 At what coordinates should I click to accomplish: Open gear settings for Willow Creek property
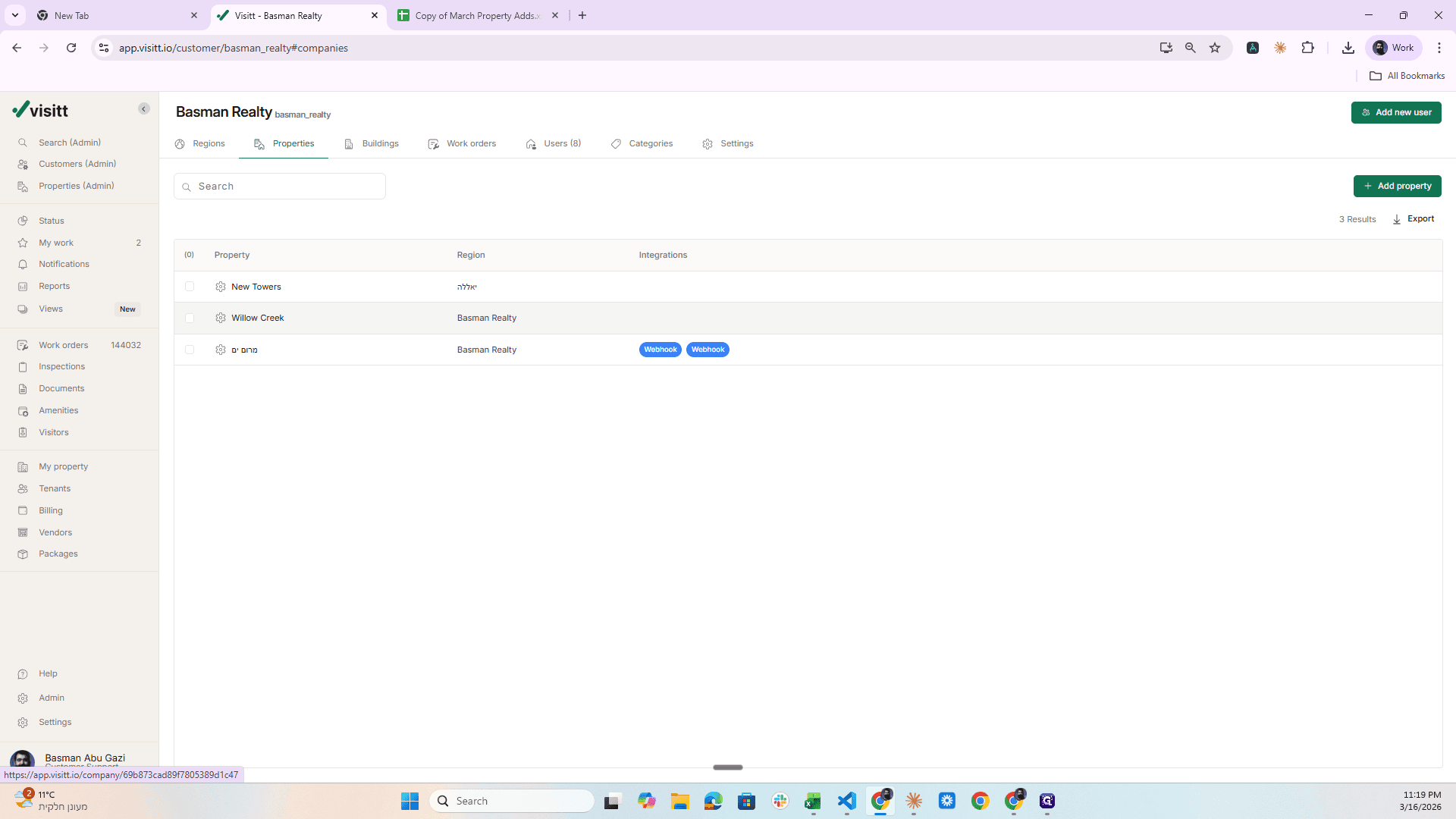(221, 318)
